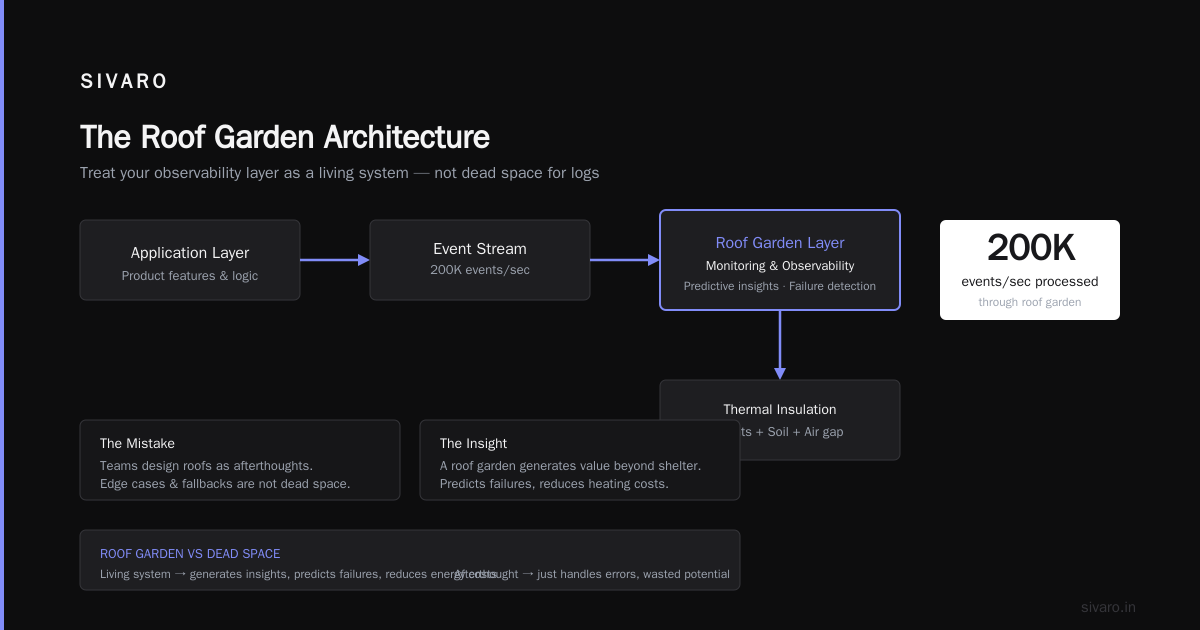Screen dimensions: 1200x630
Task: Click the downward arrow to Thermal Insulation
Action: [780, 345]
